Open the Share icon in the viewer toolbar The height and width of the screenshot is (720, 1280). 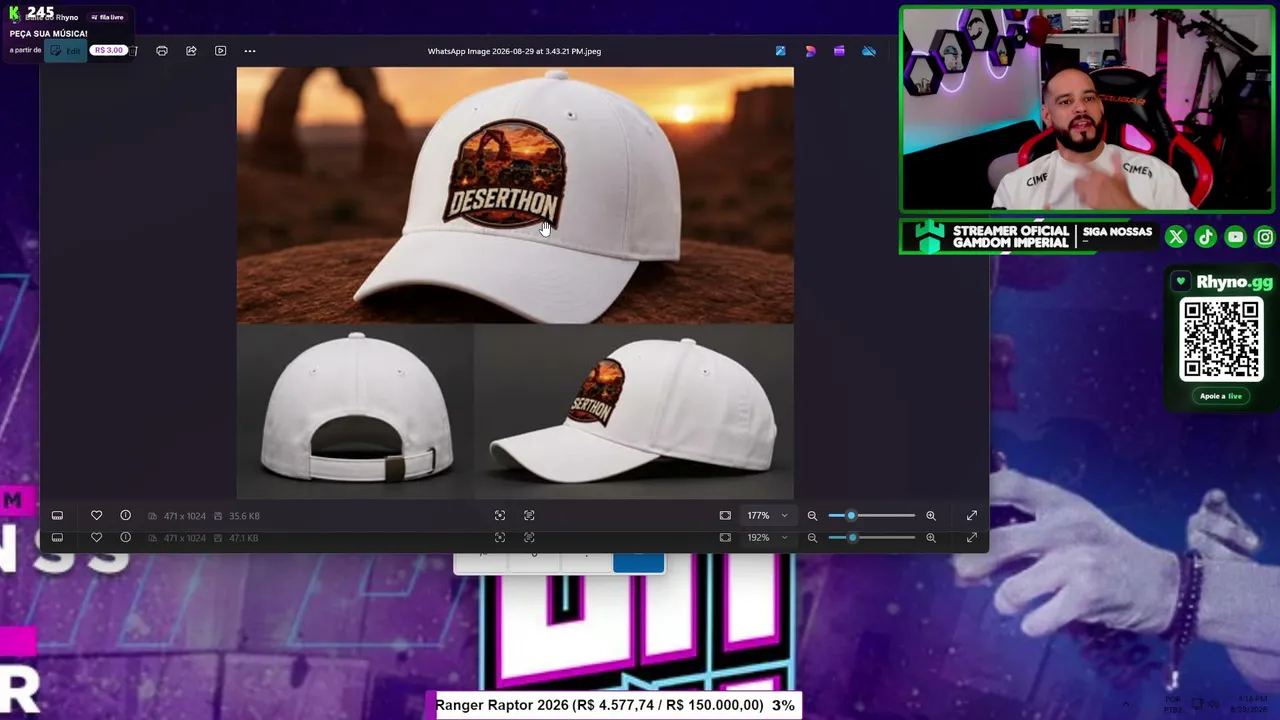click(x=191, y=51)
